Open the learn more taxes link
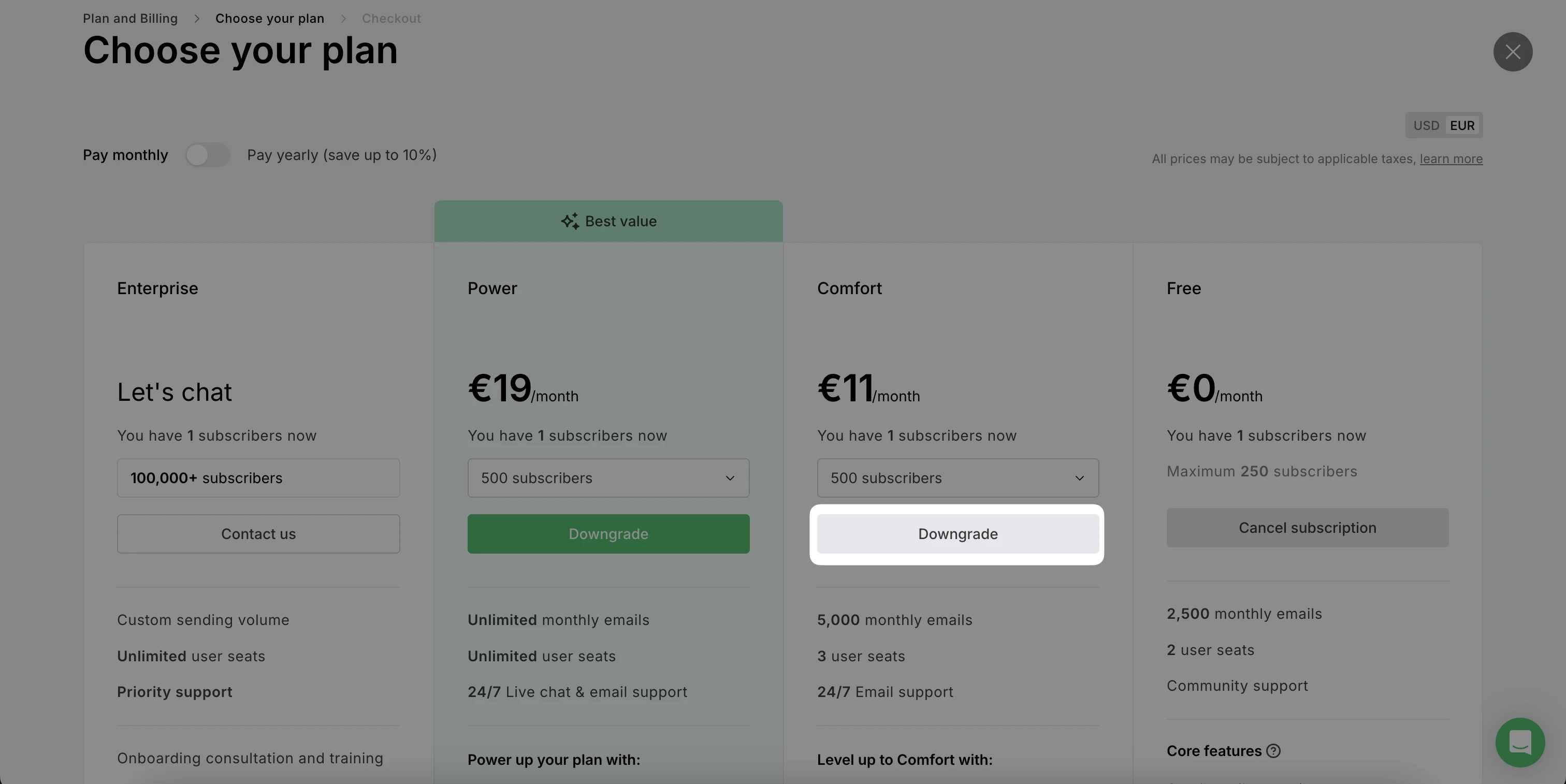The width and height of the screenshot is (1566, 784). (x=1451, y=158)
